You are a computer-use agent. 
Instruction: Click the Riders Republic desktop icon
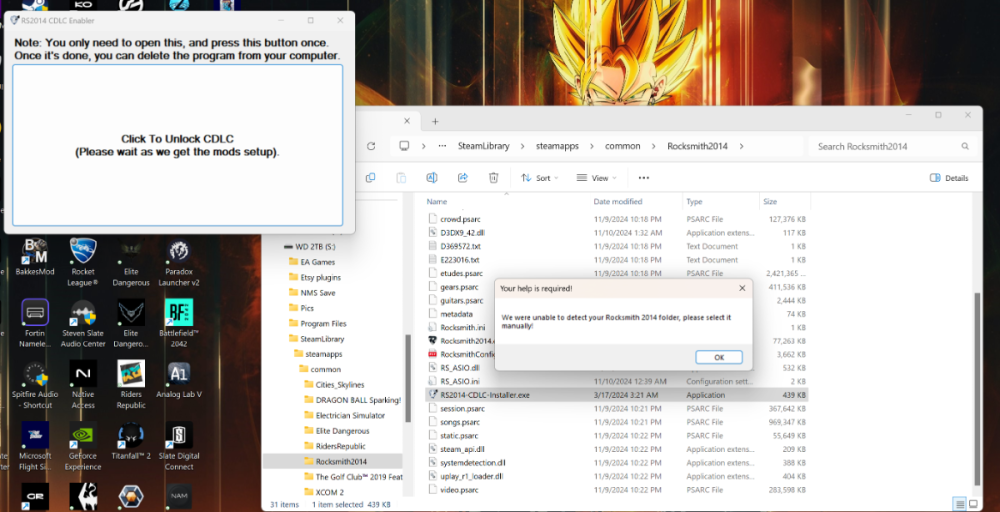(131, 384)
